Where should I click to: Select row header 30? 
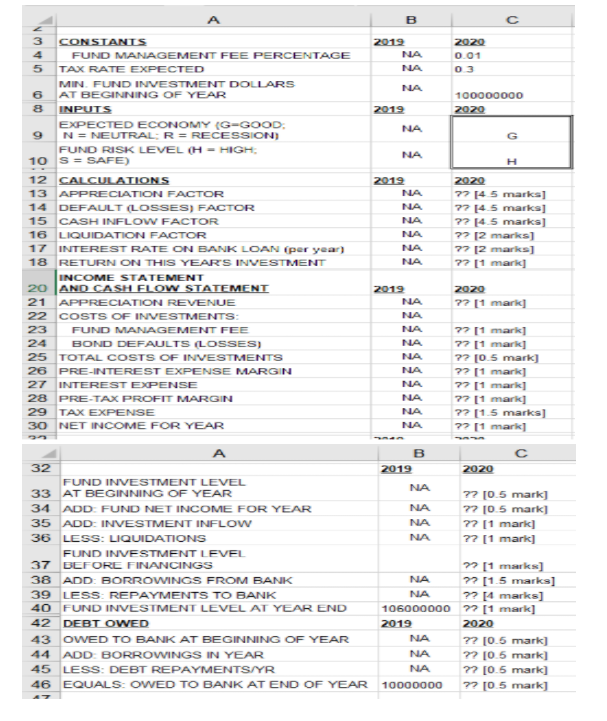tap(39, 425)
